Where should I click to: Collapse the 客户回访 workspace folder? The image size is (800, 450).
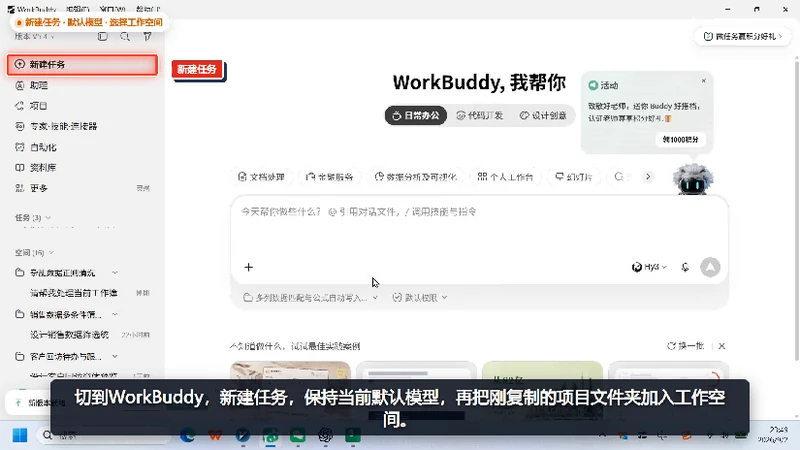point(115,356)
